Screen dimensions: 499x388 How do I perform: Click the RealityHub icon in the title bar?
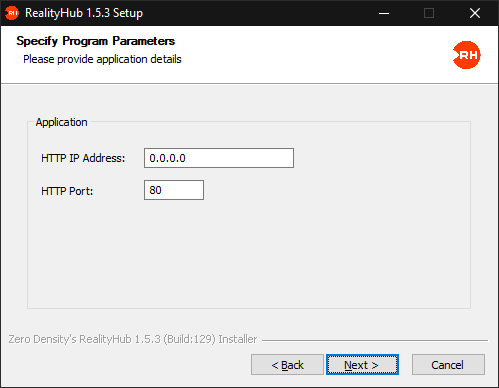(12, 13)
